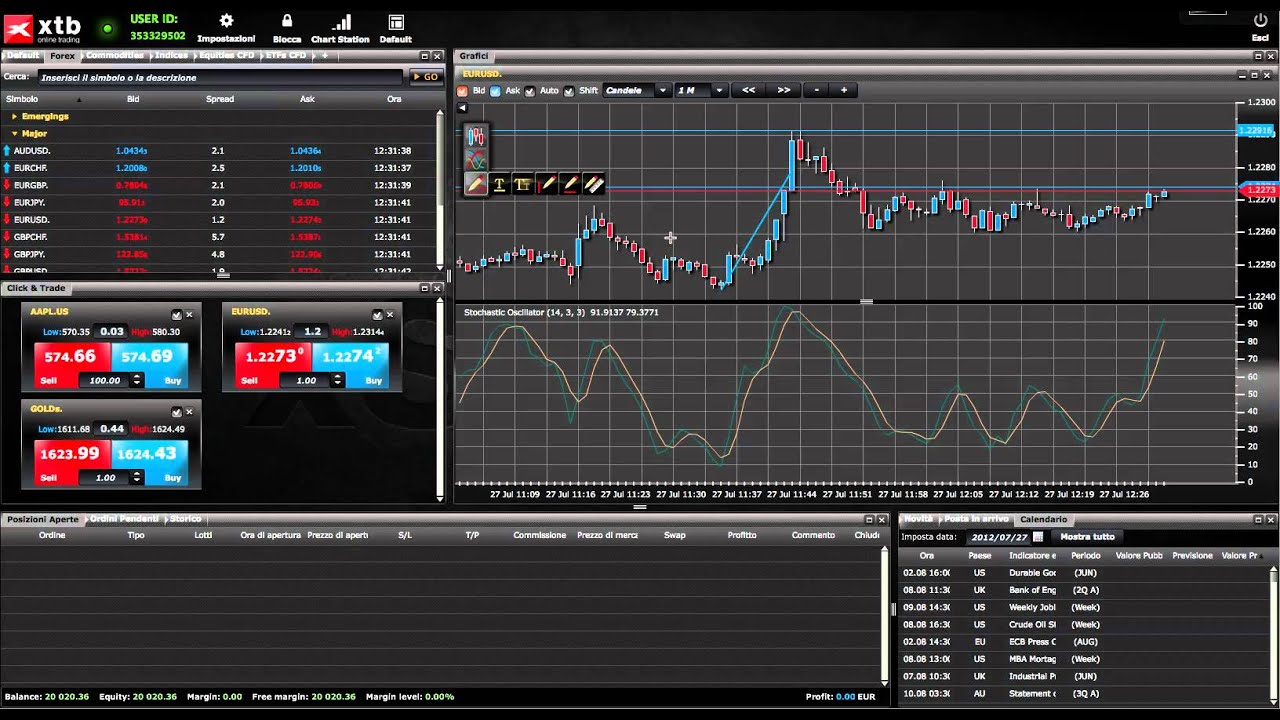Select the double-T text label tool
This screenshot has height=720, width=1280.
522,184
